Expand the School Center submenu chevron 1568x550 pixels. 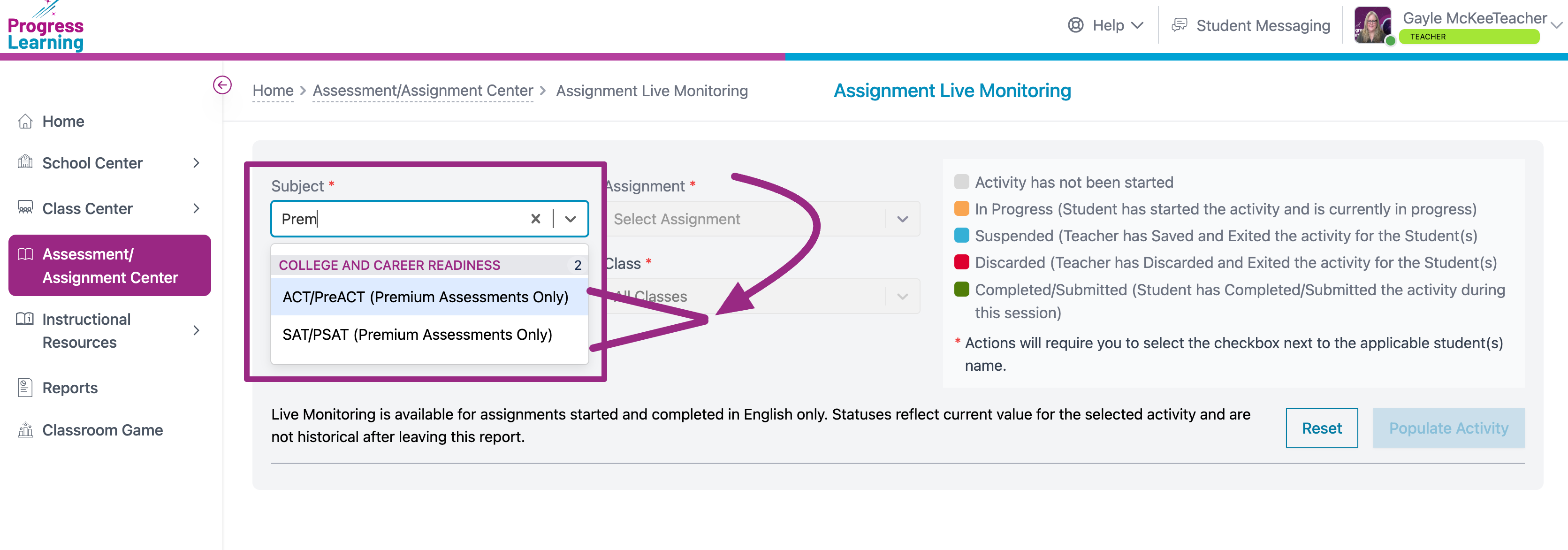pyautogui.click(x=196, y=163)
